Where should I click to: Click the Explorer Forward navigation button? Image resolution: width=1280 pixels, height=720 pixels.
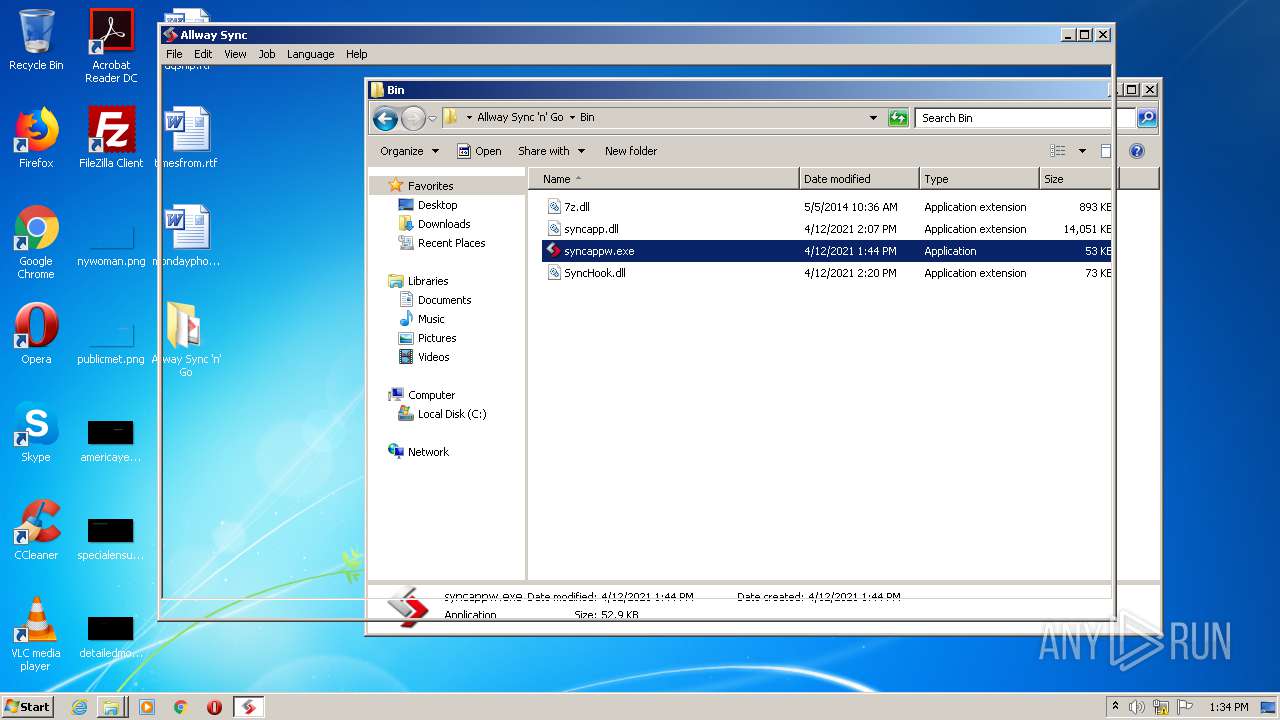click(x=413, y=118)
